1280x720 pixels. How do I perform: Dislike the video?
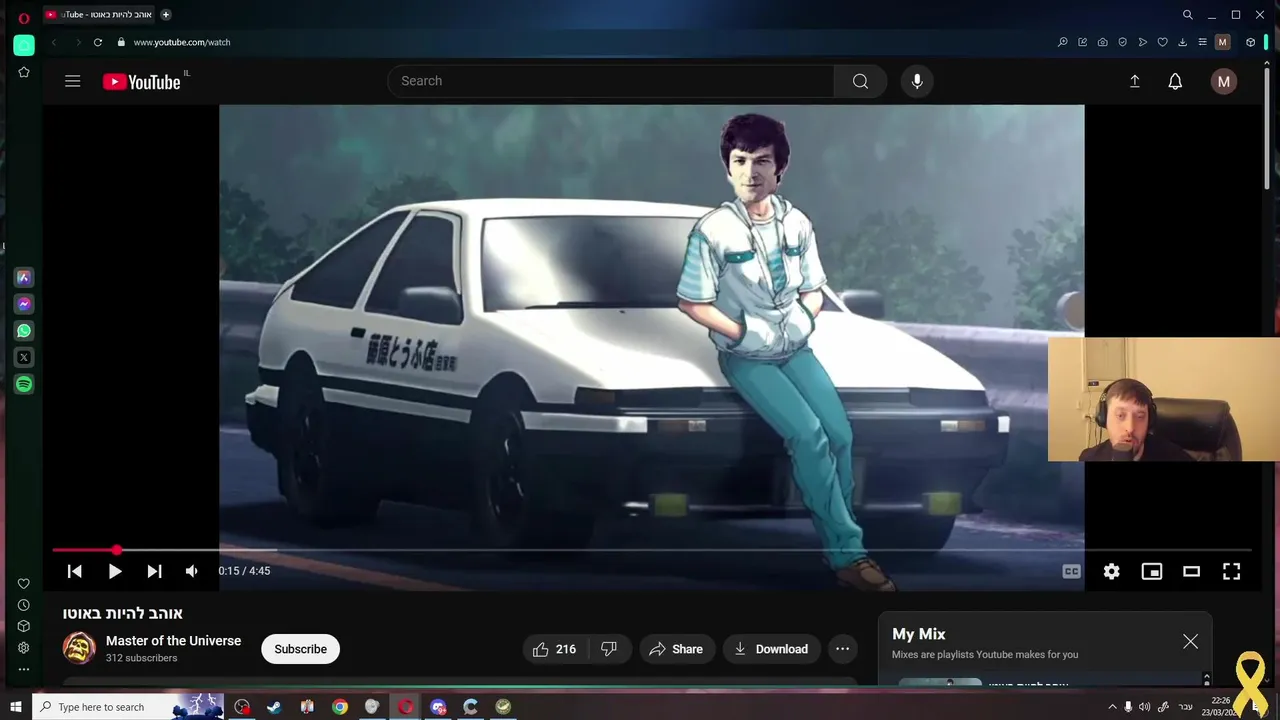tap(609, 649)
